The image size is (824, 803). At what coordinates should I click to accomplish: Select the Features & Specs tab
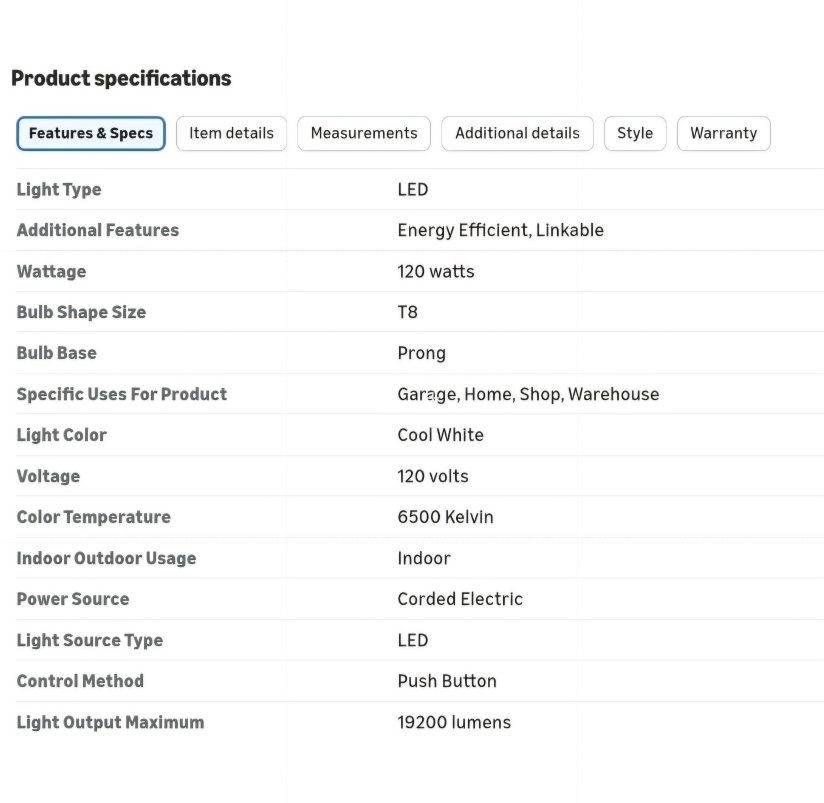pyautogui.click(x=91, y=133)
